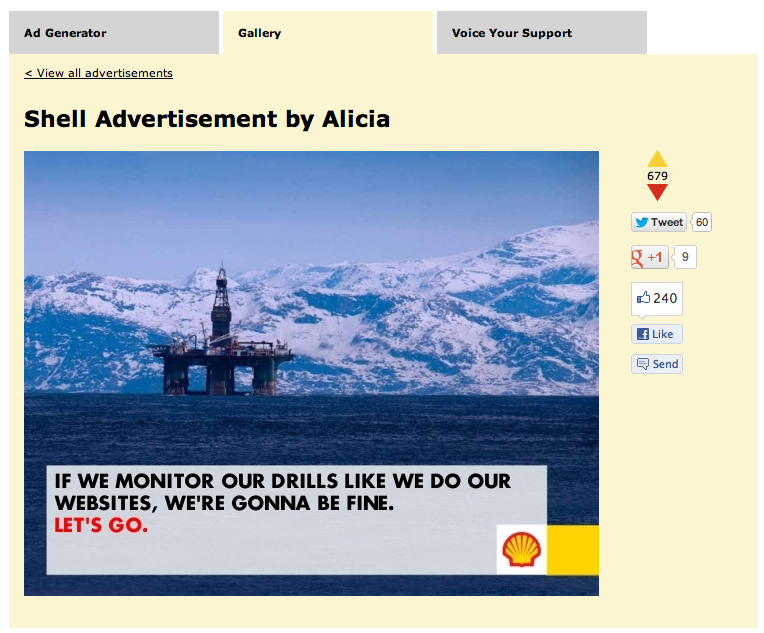The height and width of the screenshot is (633, 764).
Task: Go back via View all advertisements link
Action: click(x=98, y=73)
